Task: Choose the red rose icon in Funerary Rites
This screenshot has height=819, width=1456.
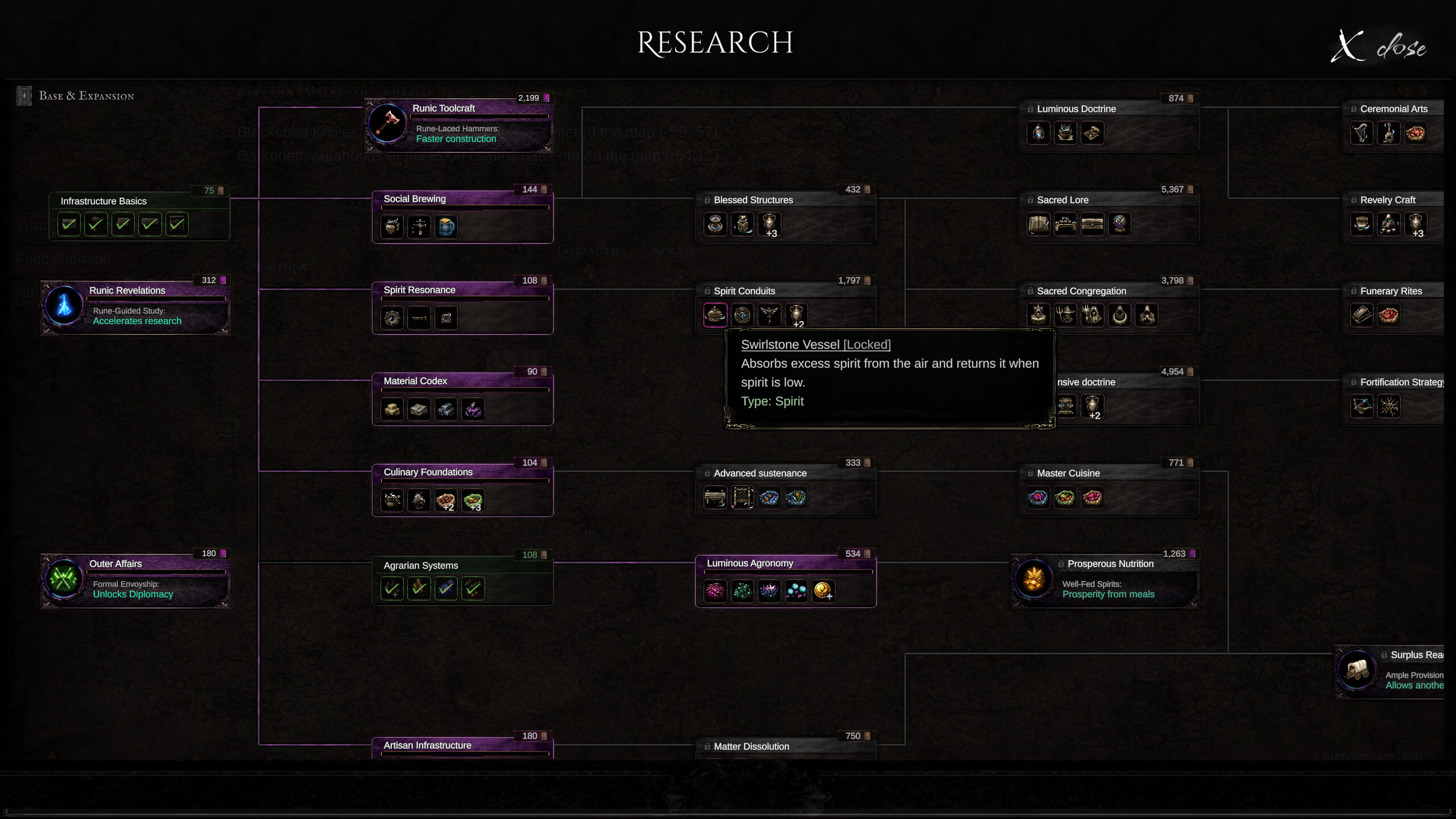Action: point(1389,315)
